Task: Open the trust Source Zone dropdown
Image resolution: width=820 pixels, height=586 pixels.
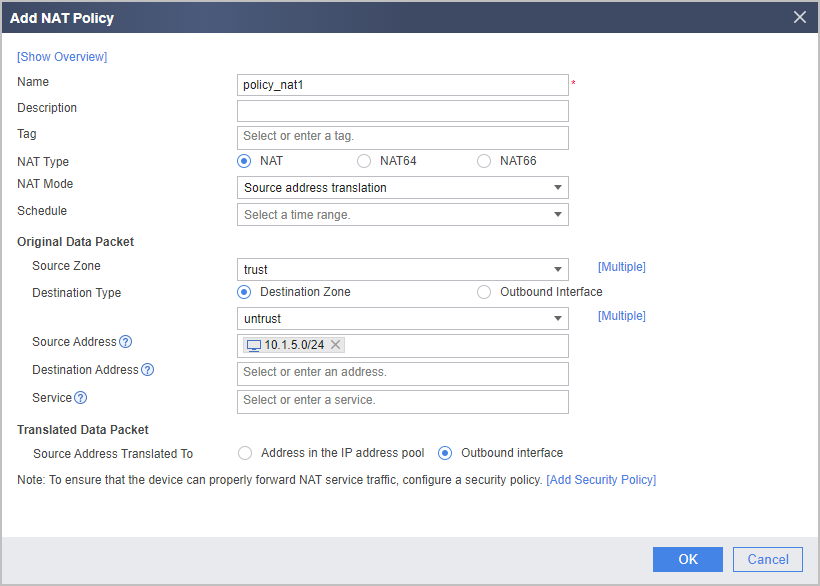Action: [x=403, y=270]
